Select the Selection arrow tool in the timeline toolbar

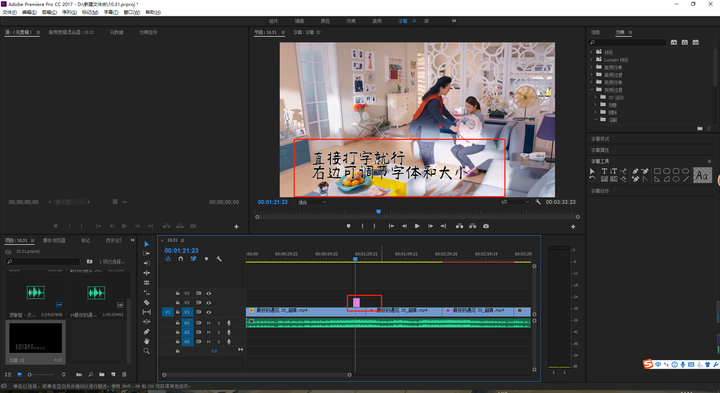click(146, 244)
